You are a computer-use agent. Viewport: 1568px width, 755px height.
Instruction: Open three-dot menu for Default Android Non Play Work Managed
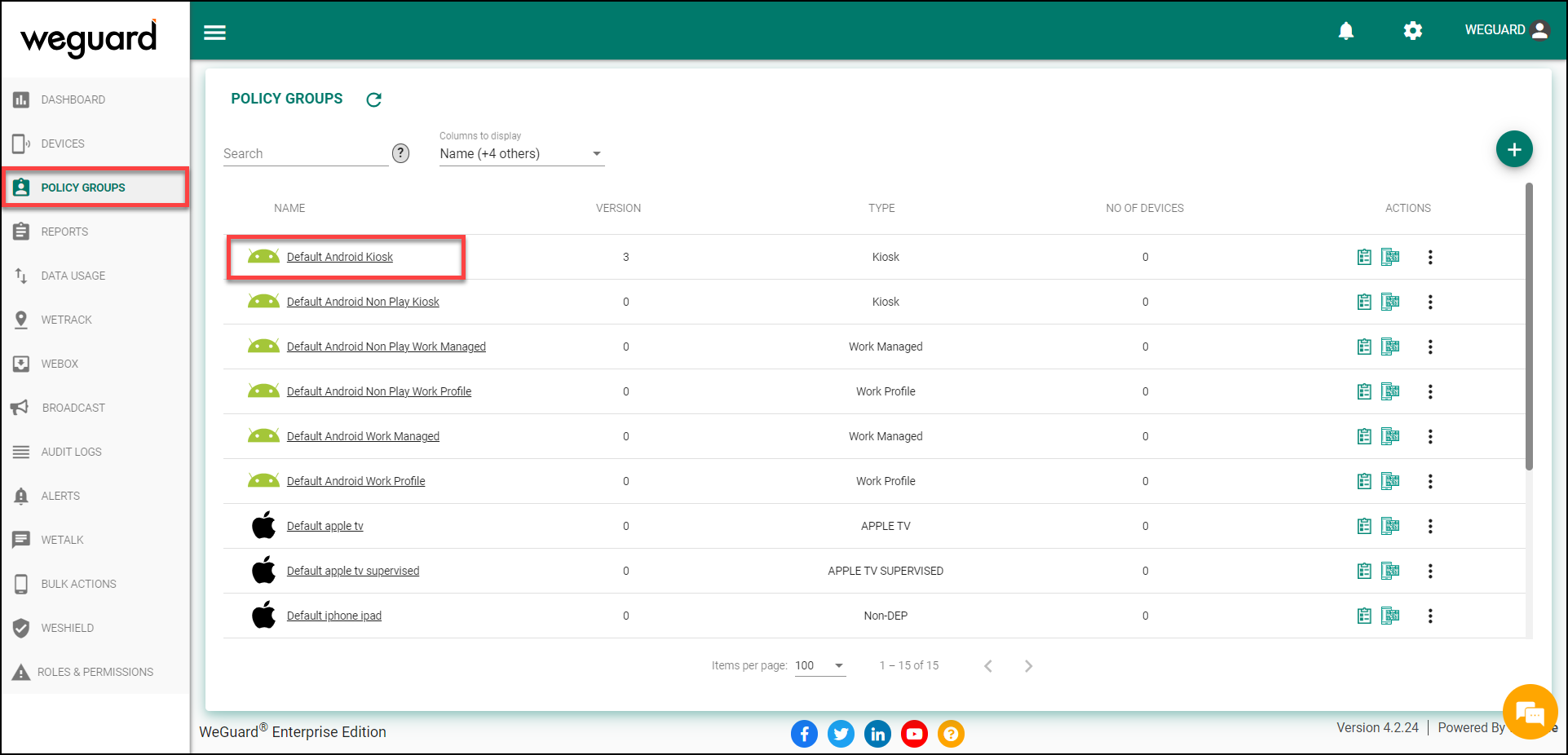tap(1430, 347)
